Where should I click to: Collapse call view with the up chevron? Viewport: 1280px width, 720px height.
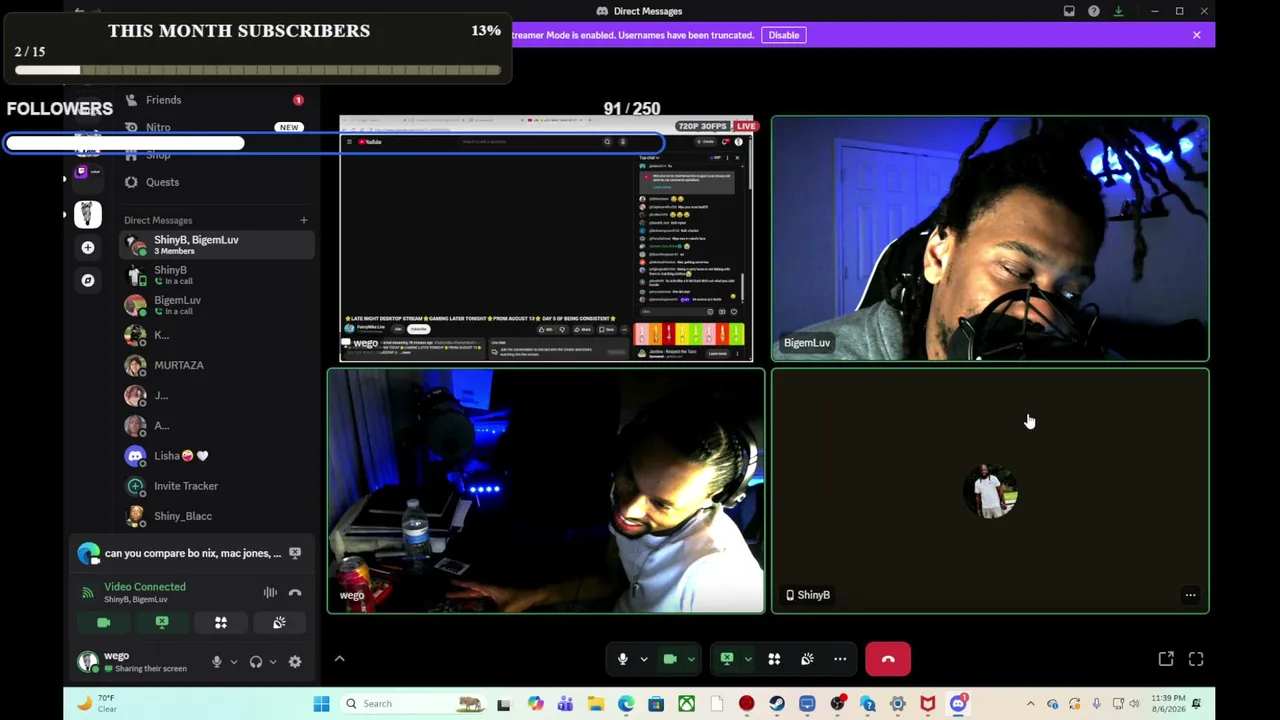click(x=339, y=659)
